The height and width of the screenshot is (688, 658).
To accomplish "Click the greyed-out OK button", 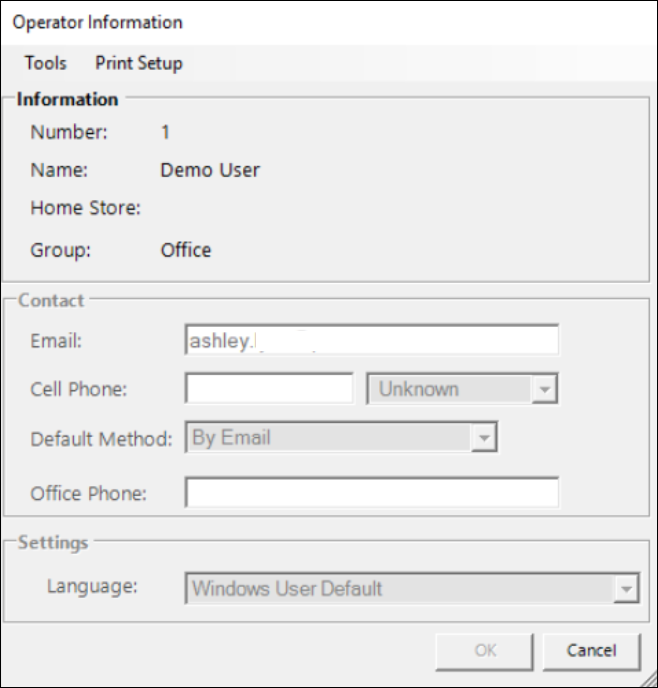I will coord(485,650).
